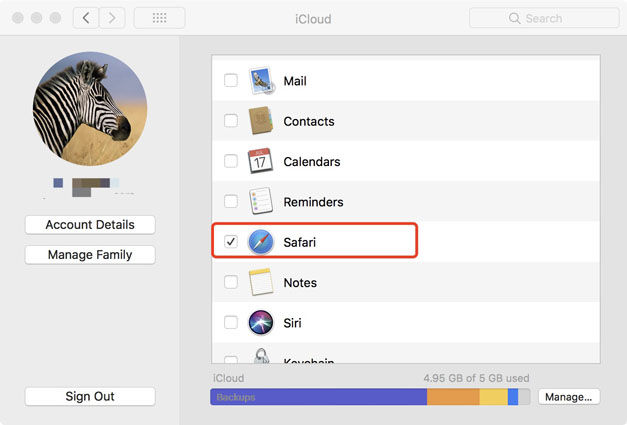Image resolution: width=627 pixels, height=425 pixels.
Task: Click the purple Backups storage segment
Action: coord(319,397)
